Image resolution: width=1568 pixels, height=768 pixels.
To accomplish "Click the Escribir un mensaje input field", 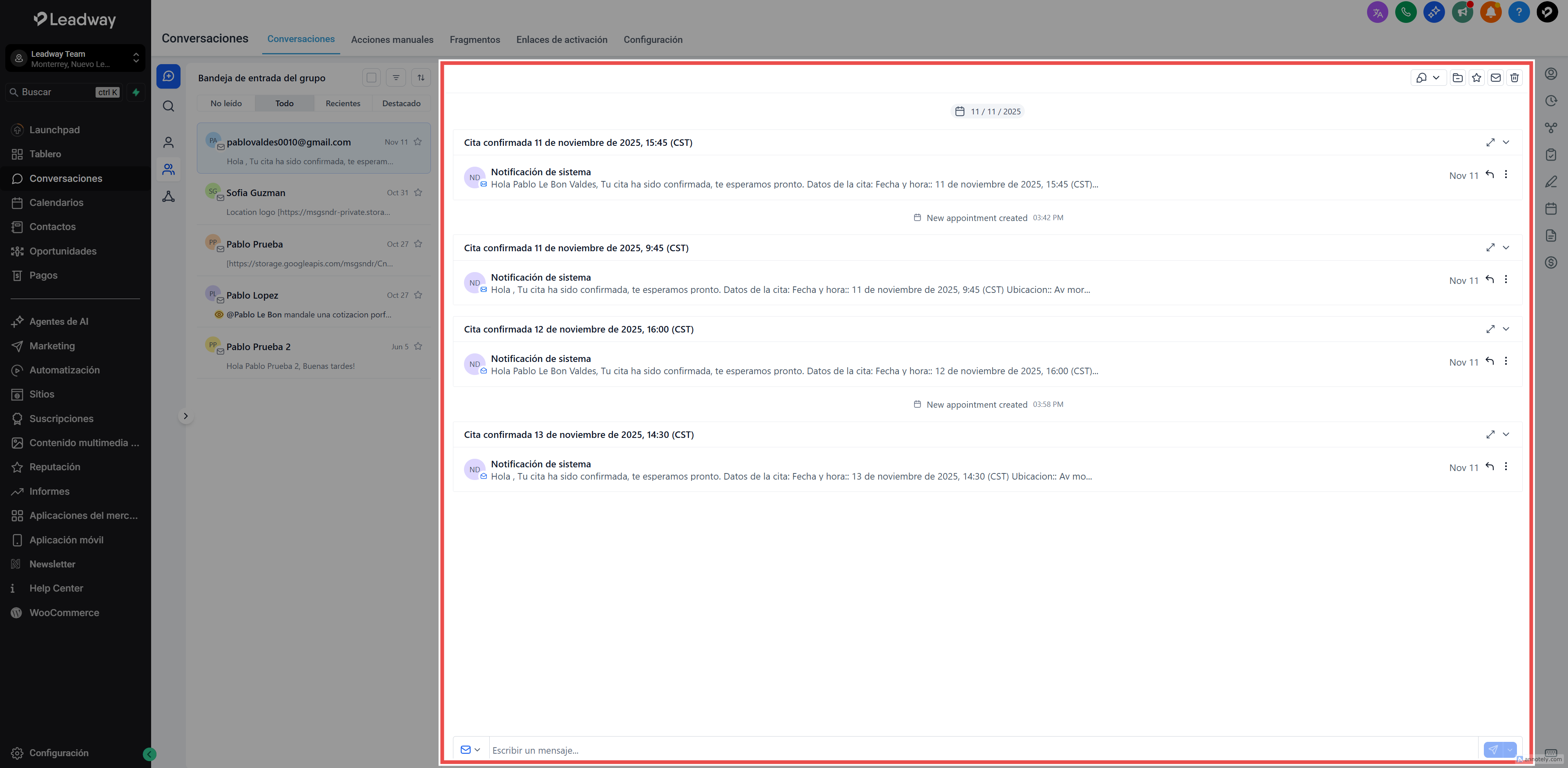I will pyautogui.click(x=974, y=750).
